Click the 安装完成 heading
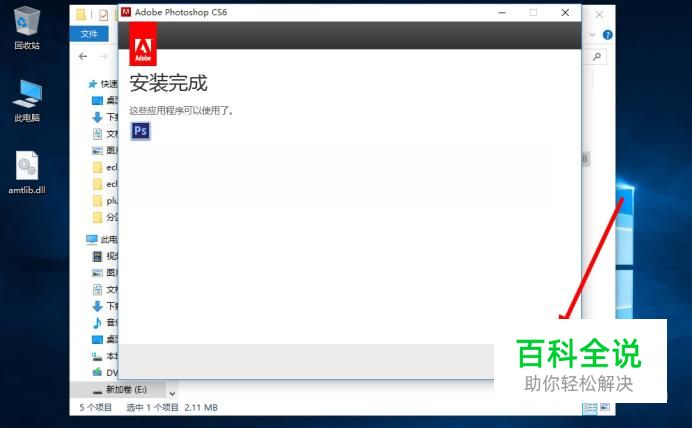Image resolution: width=692 pixels, height=428 pixels. [x=168, y=83]
